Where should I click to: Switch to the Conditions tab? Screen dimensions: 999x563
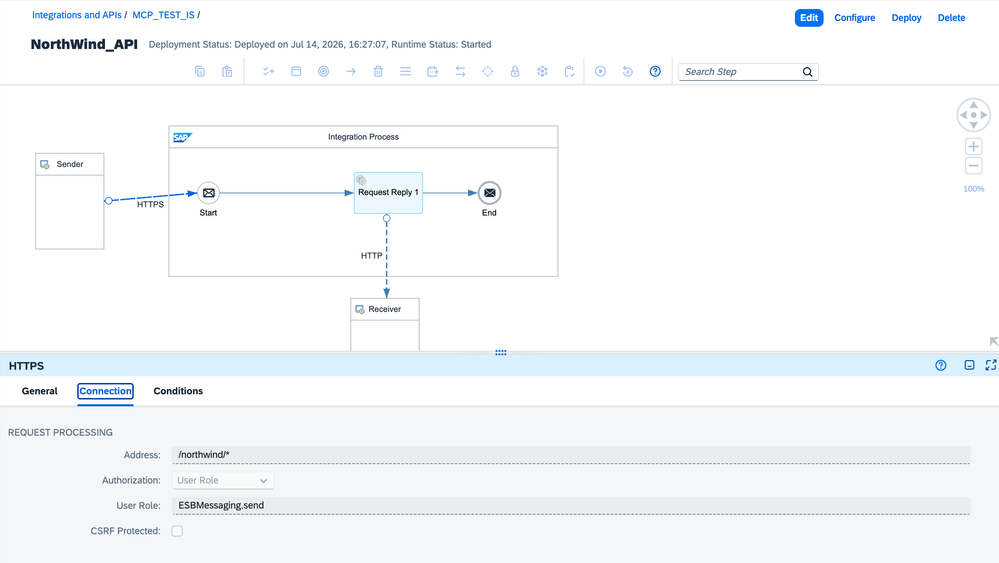[x=178, y=391]
